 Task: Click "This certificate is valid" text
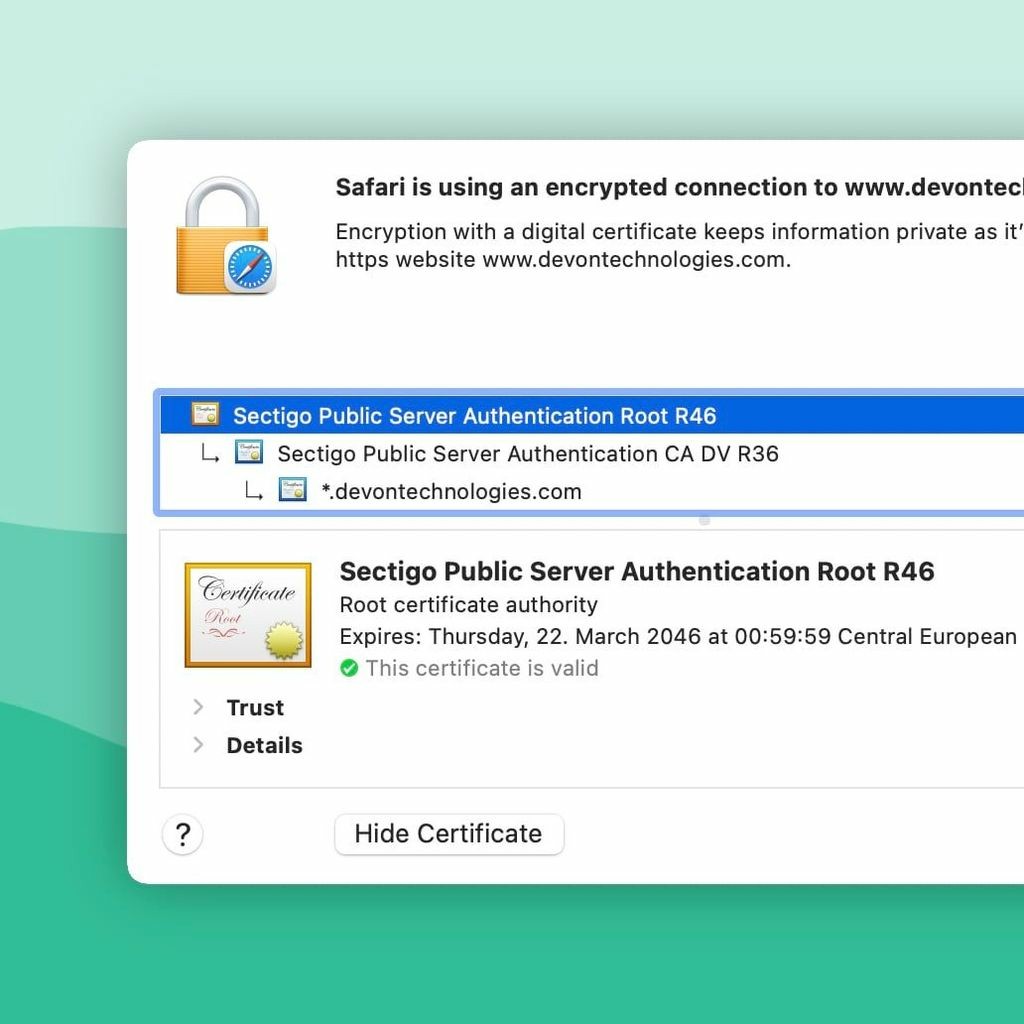482,668
